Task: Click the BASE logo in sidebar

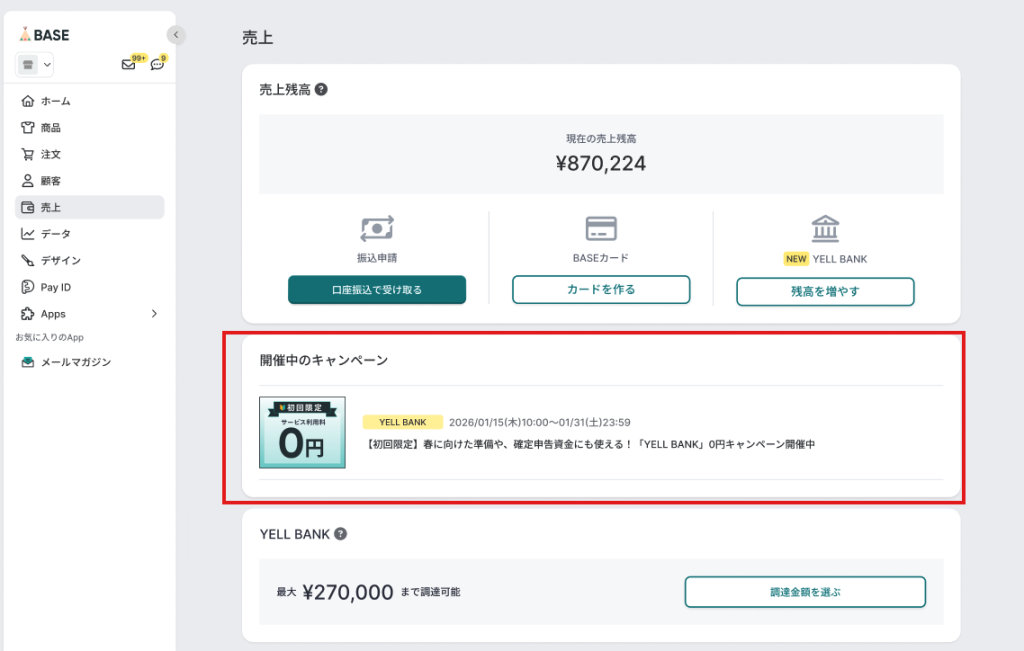Action: tap(44, 34)
